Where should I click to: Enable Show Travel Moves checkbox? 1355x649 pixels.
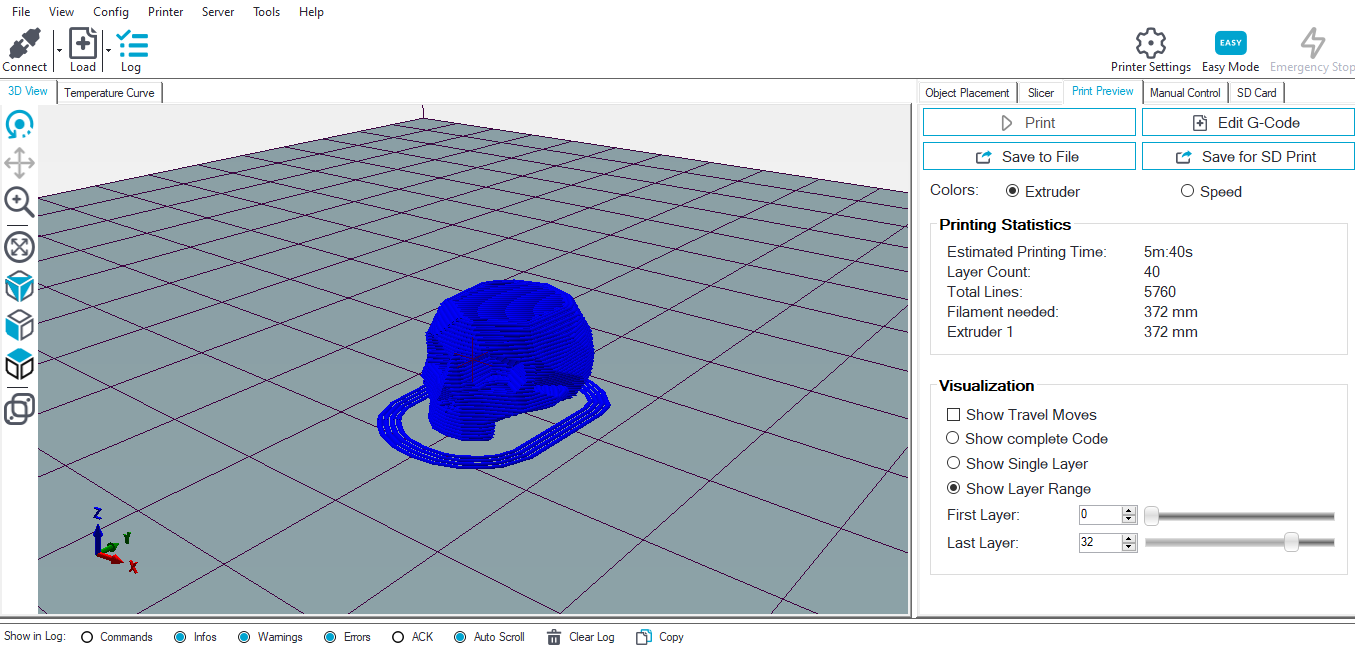pos(953,414)
